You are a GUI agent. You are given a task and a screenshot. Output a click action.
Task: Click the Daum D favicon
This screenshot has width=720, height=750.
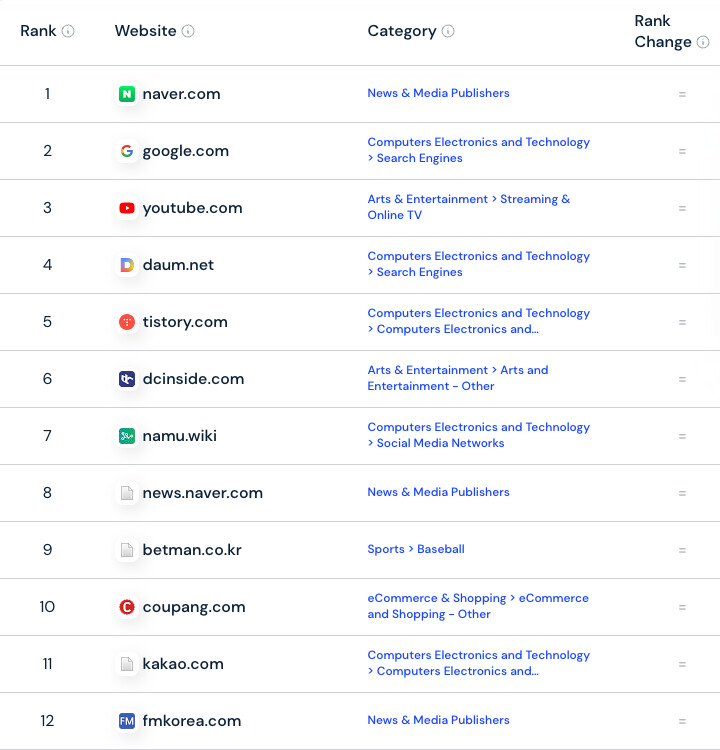(127, 265)
